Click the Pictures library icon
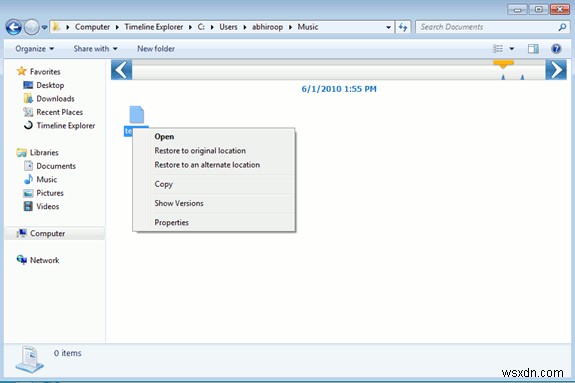This screenshot has height=383, width=575. [28, 193]
